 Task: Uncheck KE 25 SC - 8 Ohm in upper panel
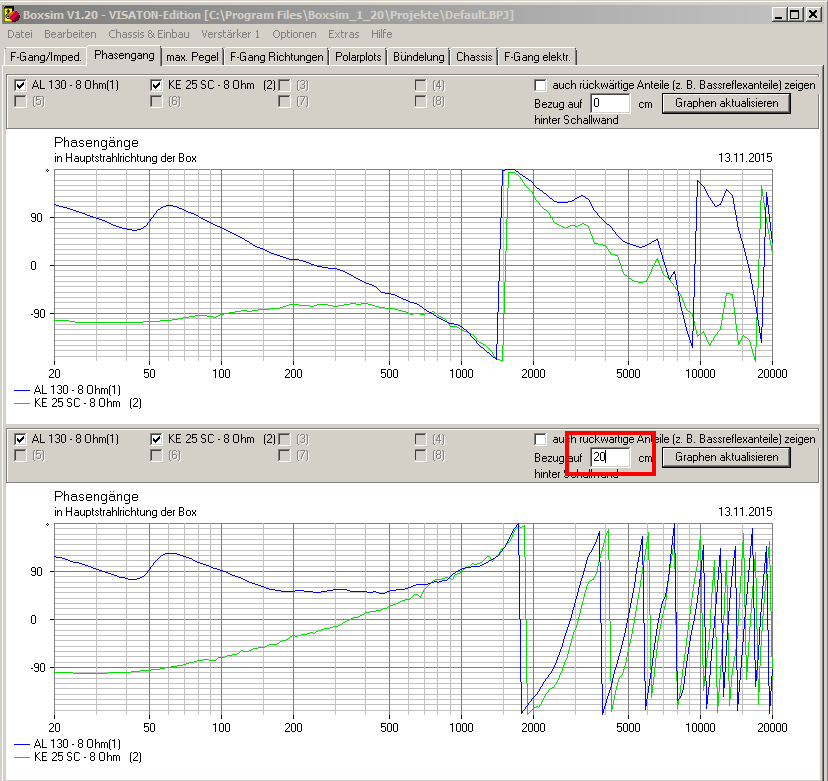[x=156, y=85]
